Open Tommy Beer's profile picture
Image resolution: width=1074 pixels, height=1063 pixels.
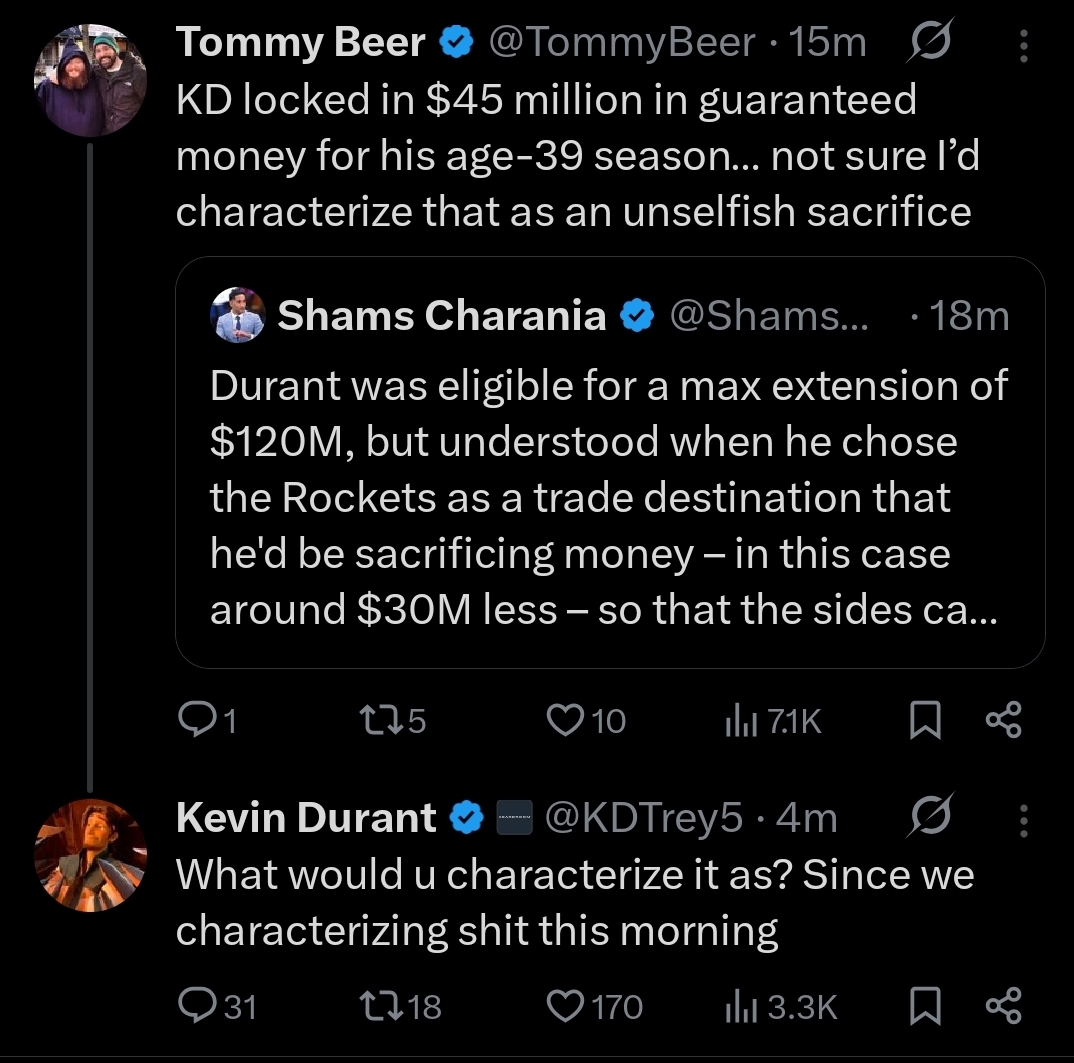coord(90,82)
